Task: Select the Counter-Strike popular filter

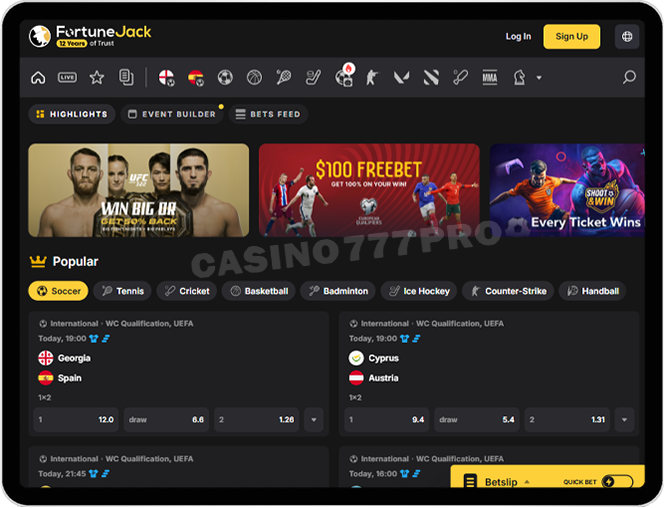Action: point(508,291)
